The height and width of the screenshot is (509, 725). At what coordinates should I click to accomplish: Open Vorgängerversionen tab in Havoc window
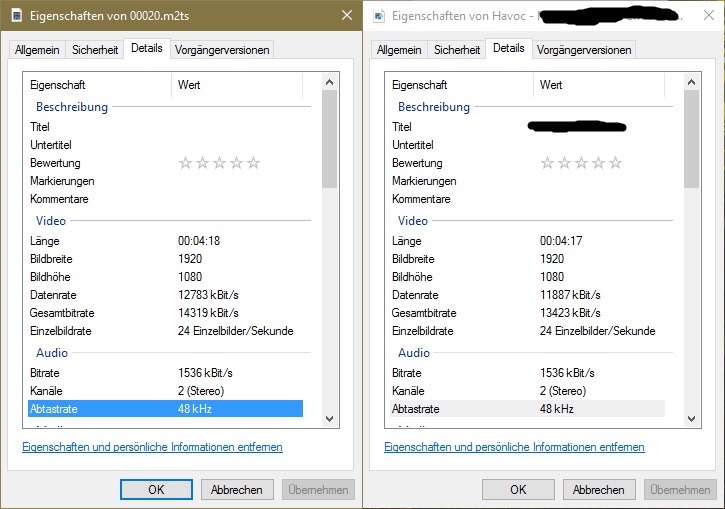(x=584, y=50)
